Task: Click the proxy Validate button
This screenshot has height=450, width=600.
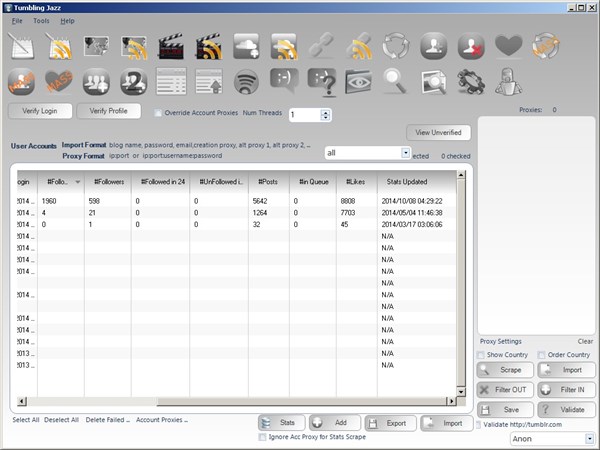Action: (x=567, y=410)
